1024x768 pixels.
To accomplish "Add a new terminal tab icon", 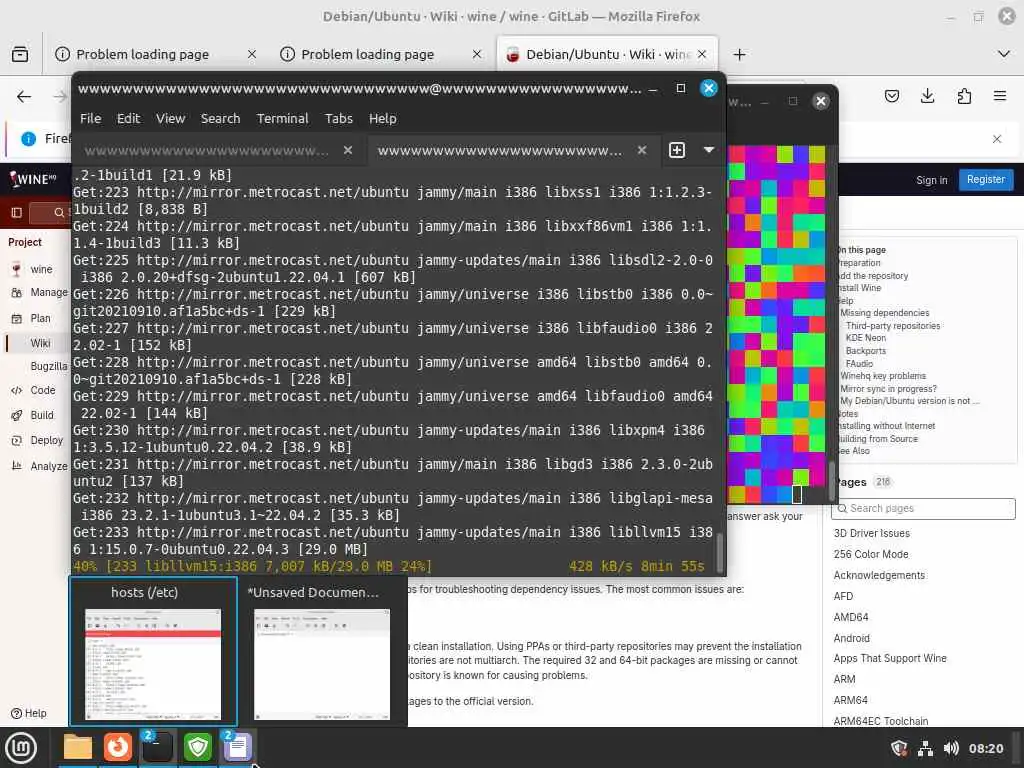I will (x=677, y=150).
